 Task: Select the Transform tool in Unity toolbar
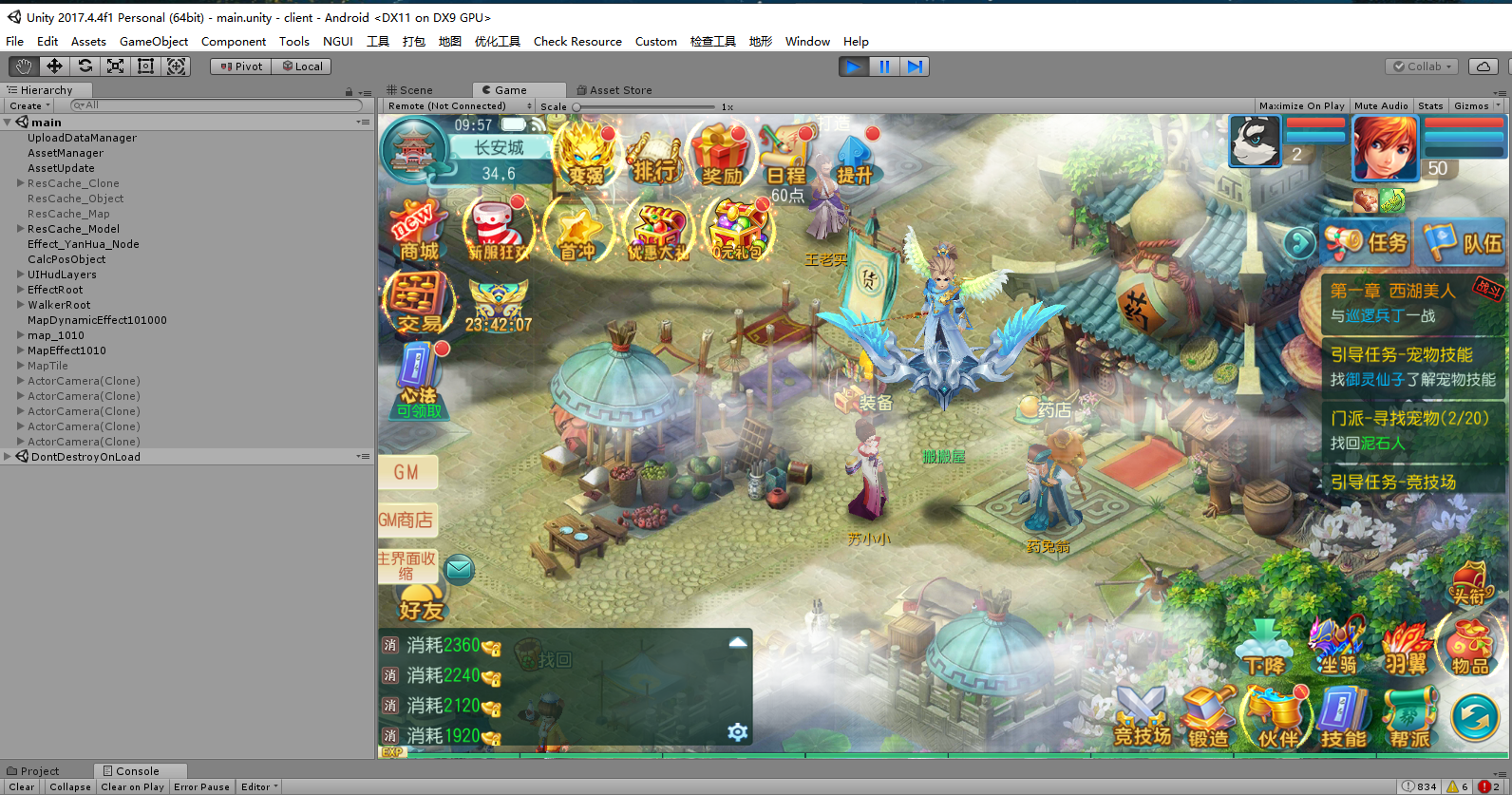coord(176,66)
